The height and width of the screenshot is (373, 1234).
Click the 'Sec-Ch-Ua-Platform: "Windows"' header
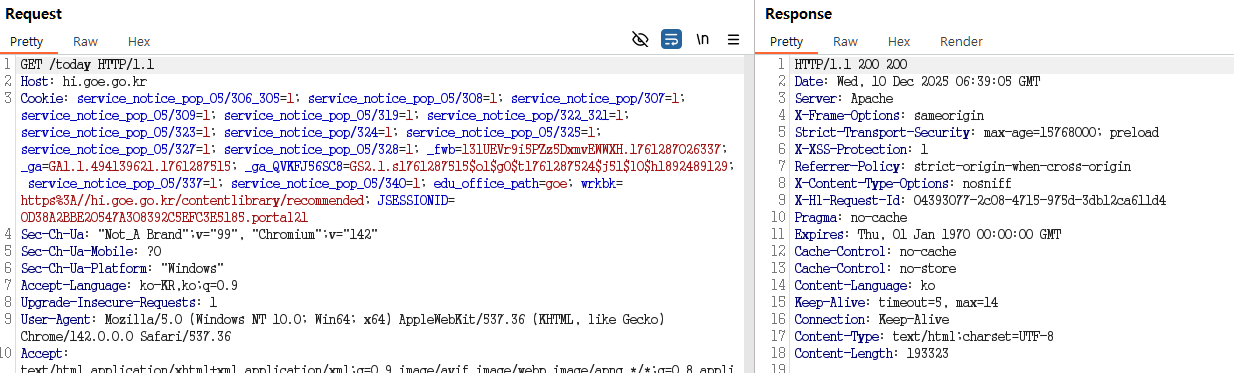pyautogui.click(x=122, y=269)
